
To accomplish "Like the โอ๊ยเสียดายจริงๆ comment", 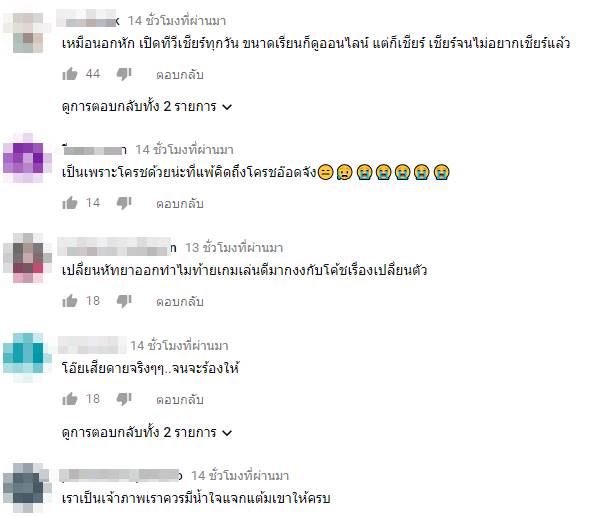I will [x=70, y=399].
